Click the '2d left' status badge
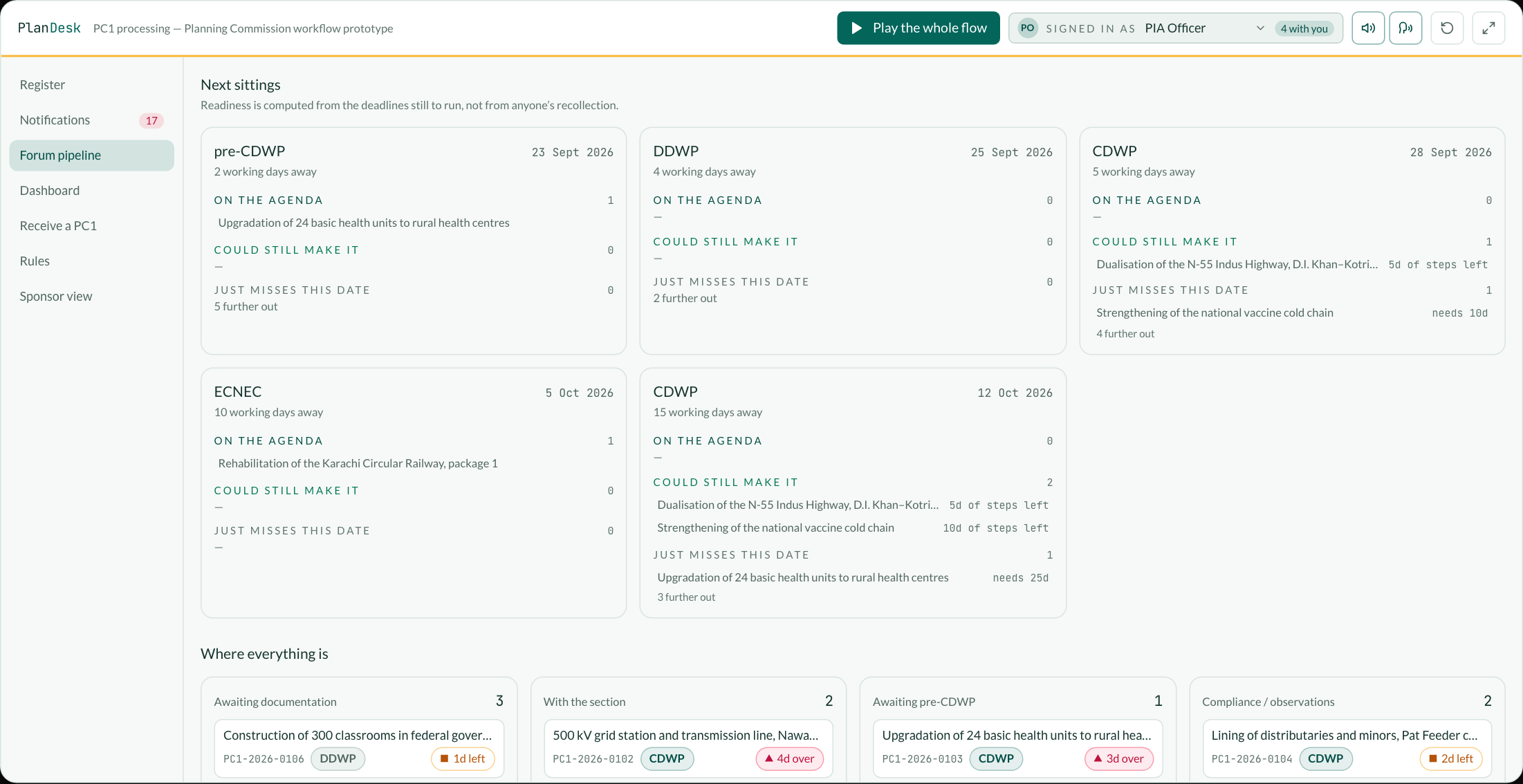Viewport: 1523px width, 784px height. pyautogui.click(x=1450, y=758)
